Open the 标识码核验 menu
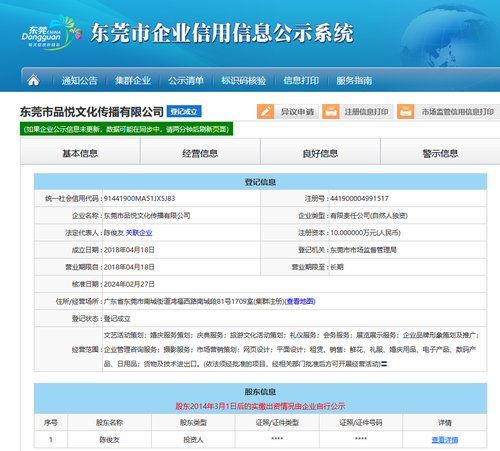This screenshot has height=451, width=500. (x=243, y=81)
